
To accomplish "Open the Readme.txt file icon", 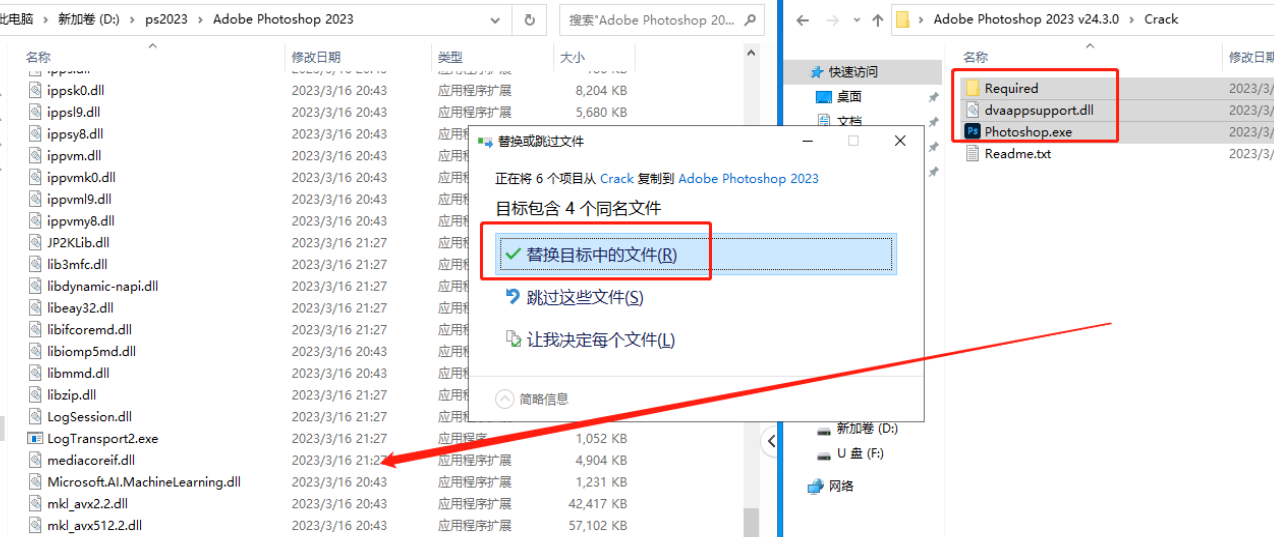I will click(x=972, y=154).
